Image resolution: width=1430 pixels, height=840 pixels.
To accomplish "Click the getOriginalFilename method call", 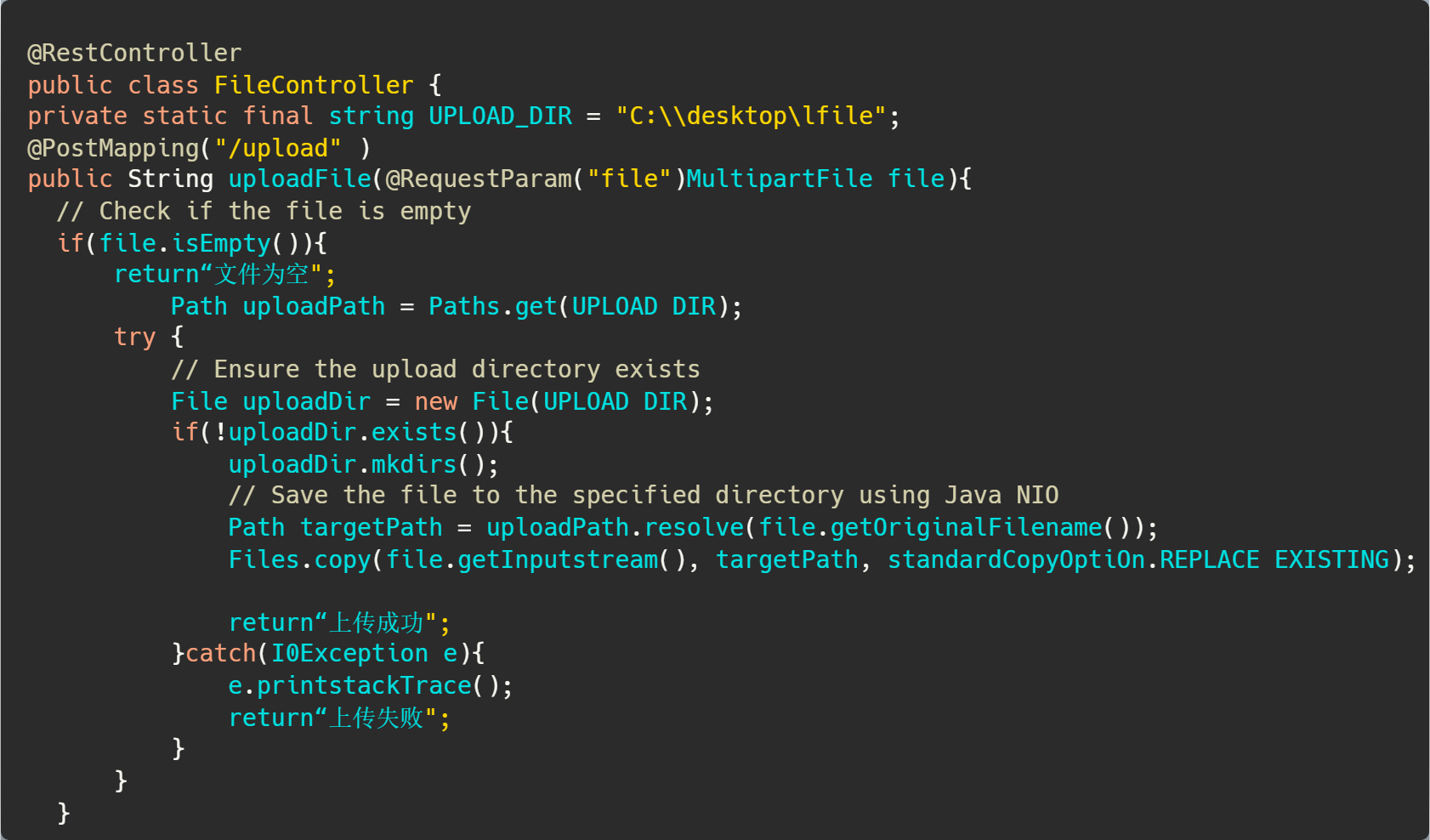I will pos(966,527).
